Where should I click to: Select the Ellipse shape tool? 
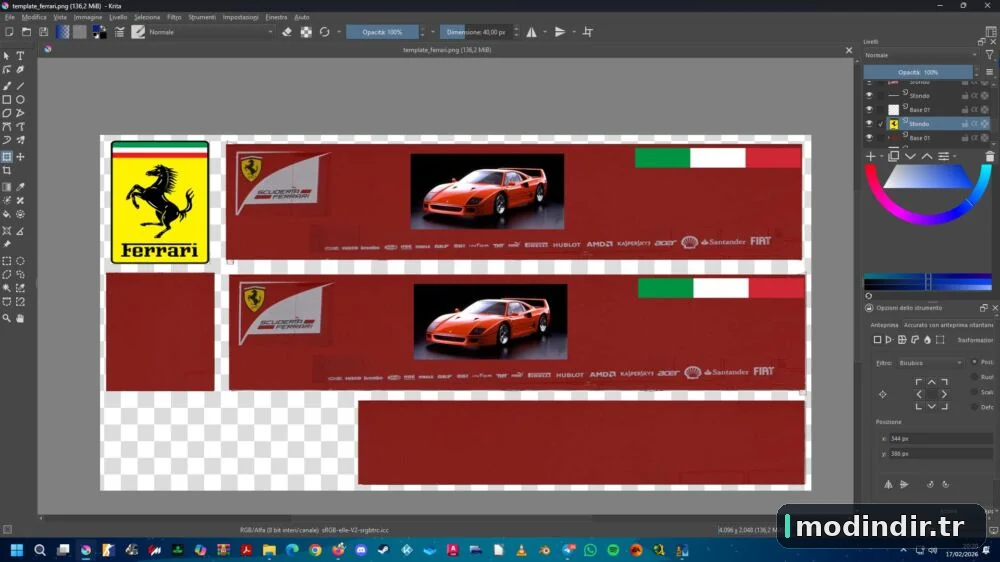(x=20, y=100)
